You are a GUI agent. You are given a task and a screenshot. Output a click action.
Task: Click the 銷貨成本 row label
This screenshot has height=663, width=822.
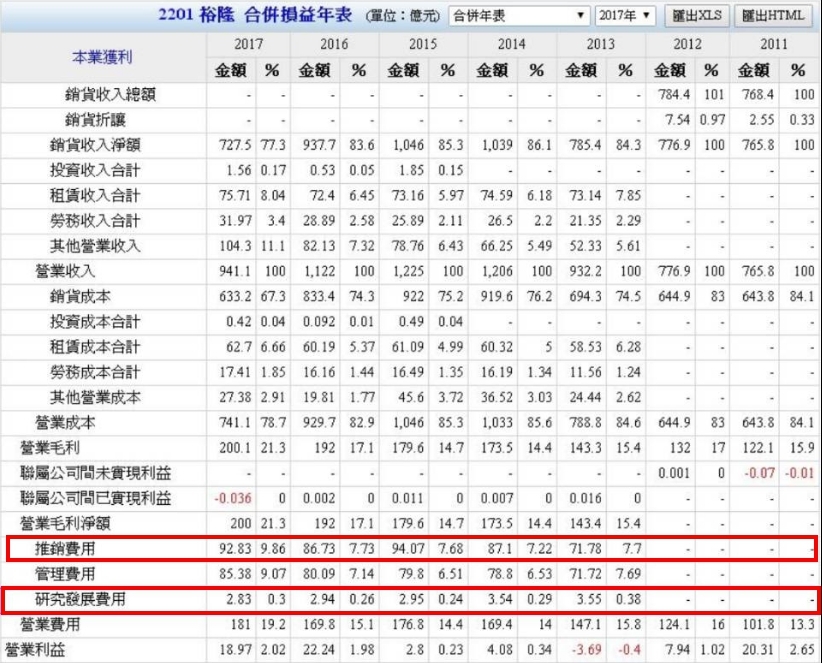80,297
